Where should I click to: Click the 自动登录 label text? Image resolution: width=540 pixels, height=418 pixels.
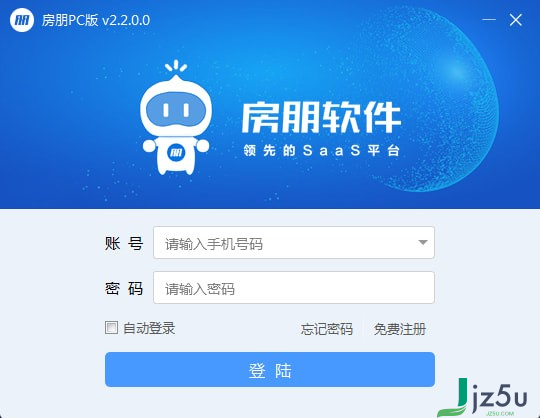pyautogui.click(x=149, y=328)
